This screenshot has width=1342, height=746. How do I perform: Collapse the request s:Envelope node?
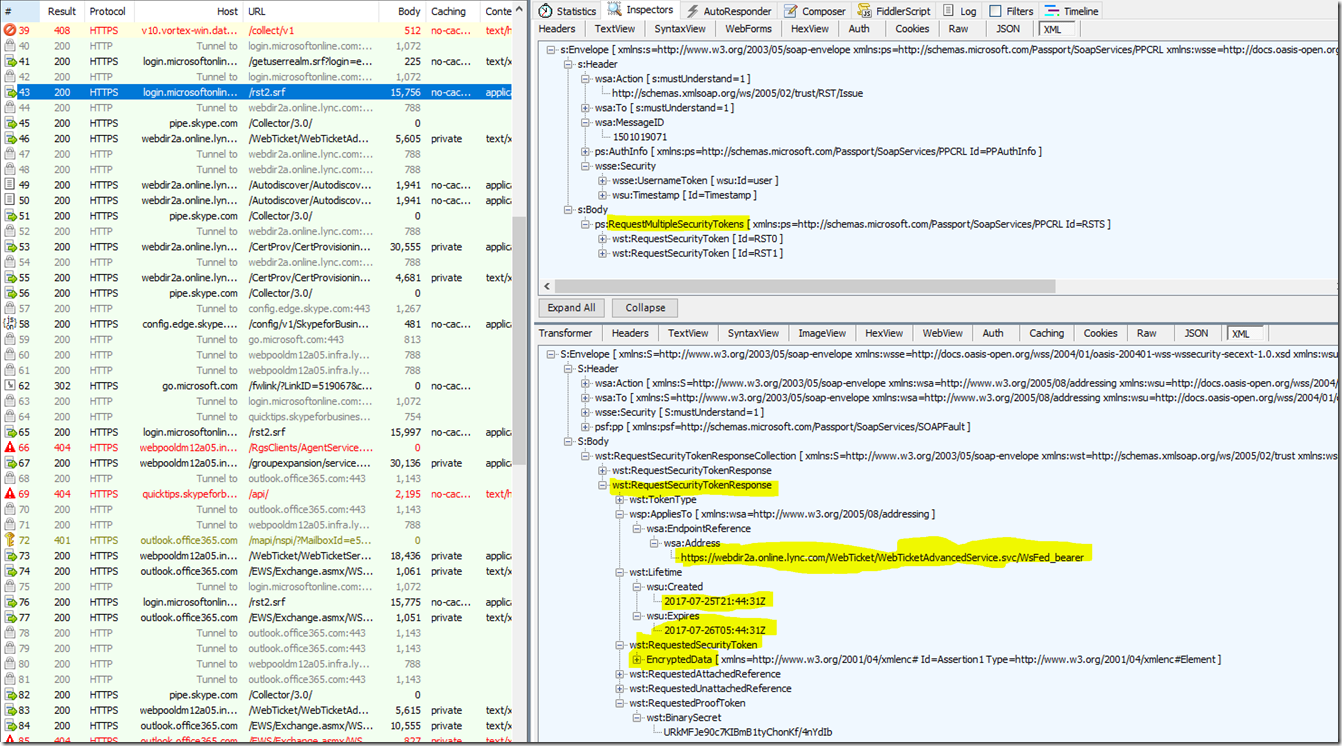coord(553,49)
